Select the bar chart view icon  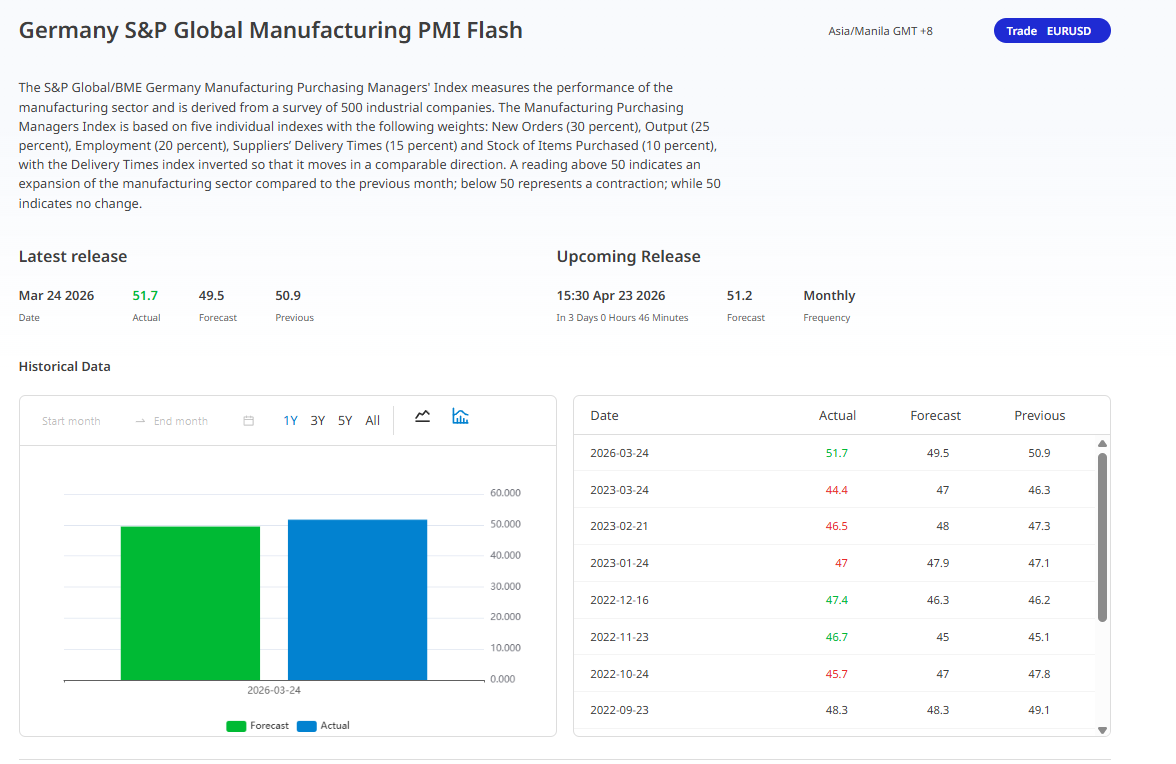(x=460, y=417)
